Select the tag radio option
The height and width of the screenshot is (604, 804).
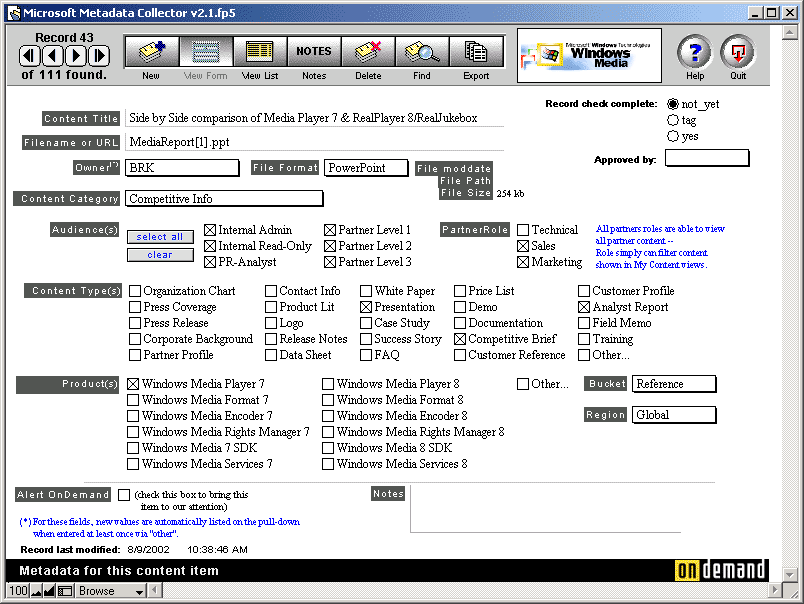673,120
